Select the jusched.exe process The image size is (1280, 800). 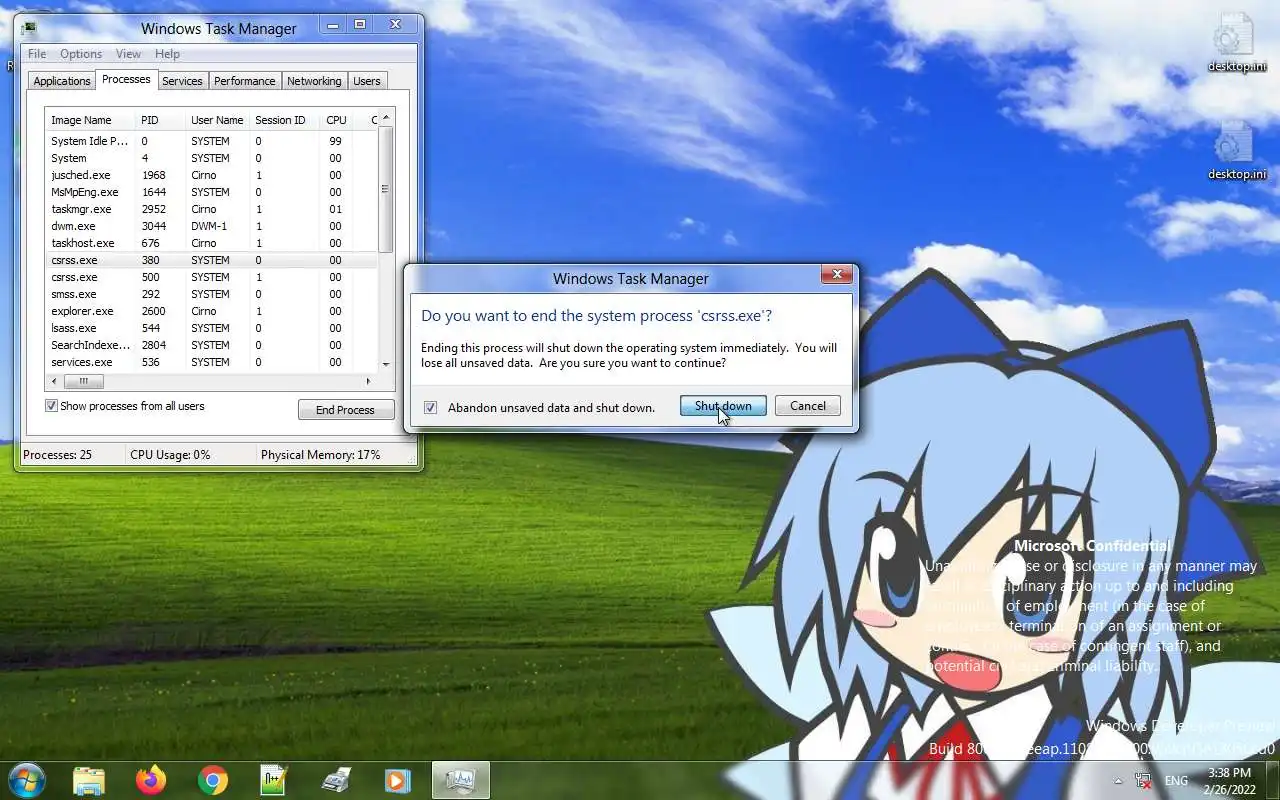[x=212, y=175]
